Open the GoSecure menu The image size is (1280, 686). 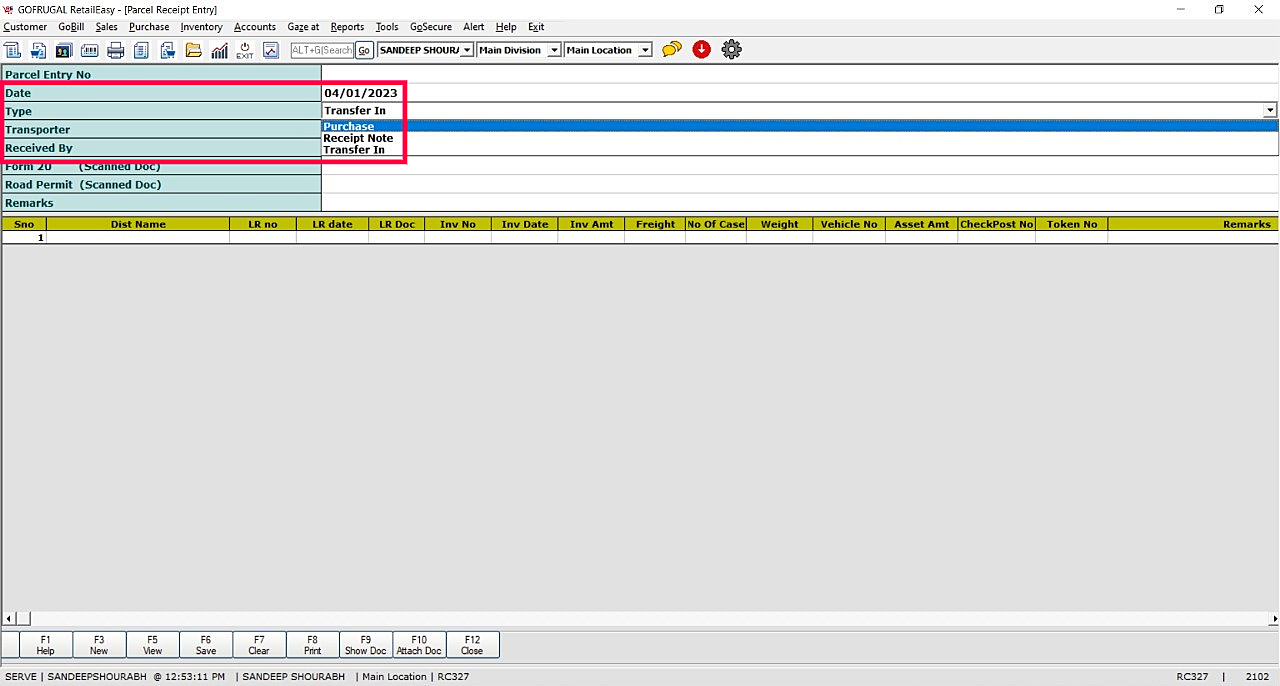[431, 27]
